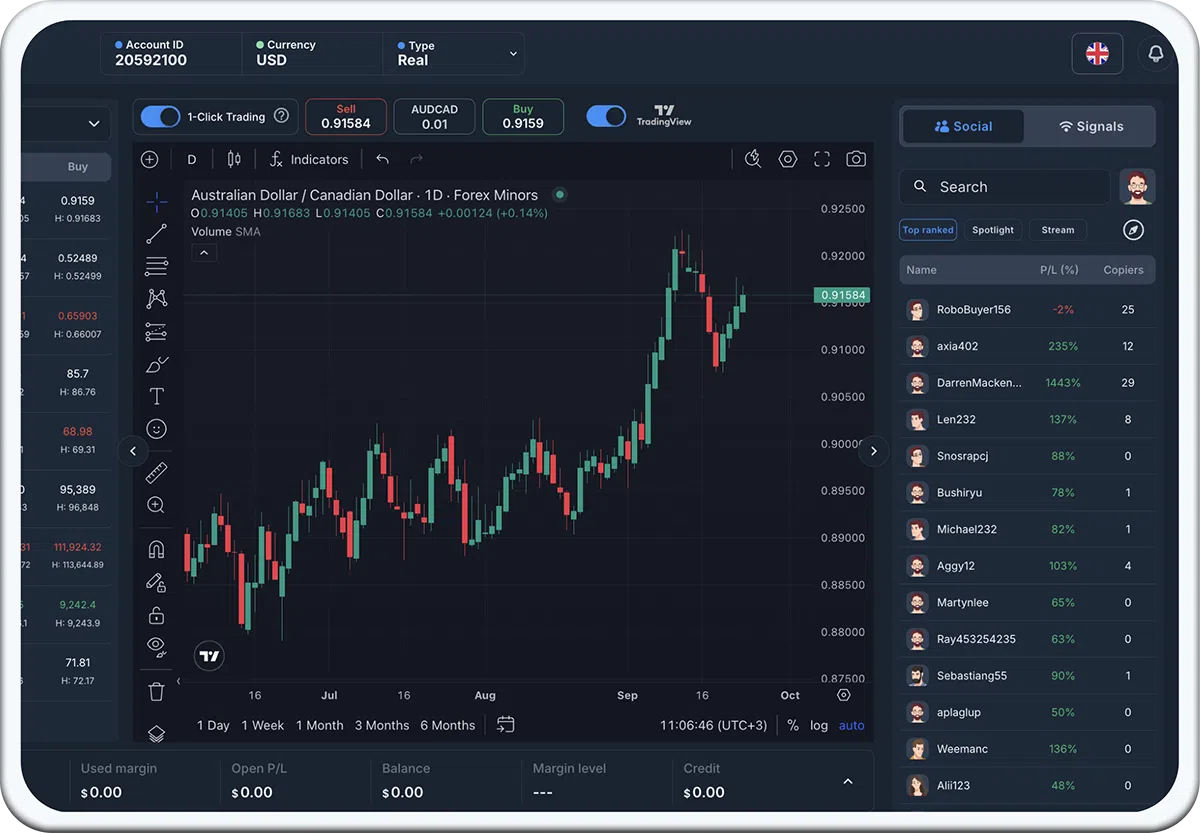The height and width of the screenshot is (833, 1200).
Task: Toggle the TradingView chart switch
Action: pyautogui.click(x=605, y=117)
